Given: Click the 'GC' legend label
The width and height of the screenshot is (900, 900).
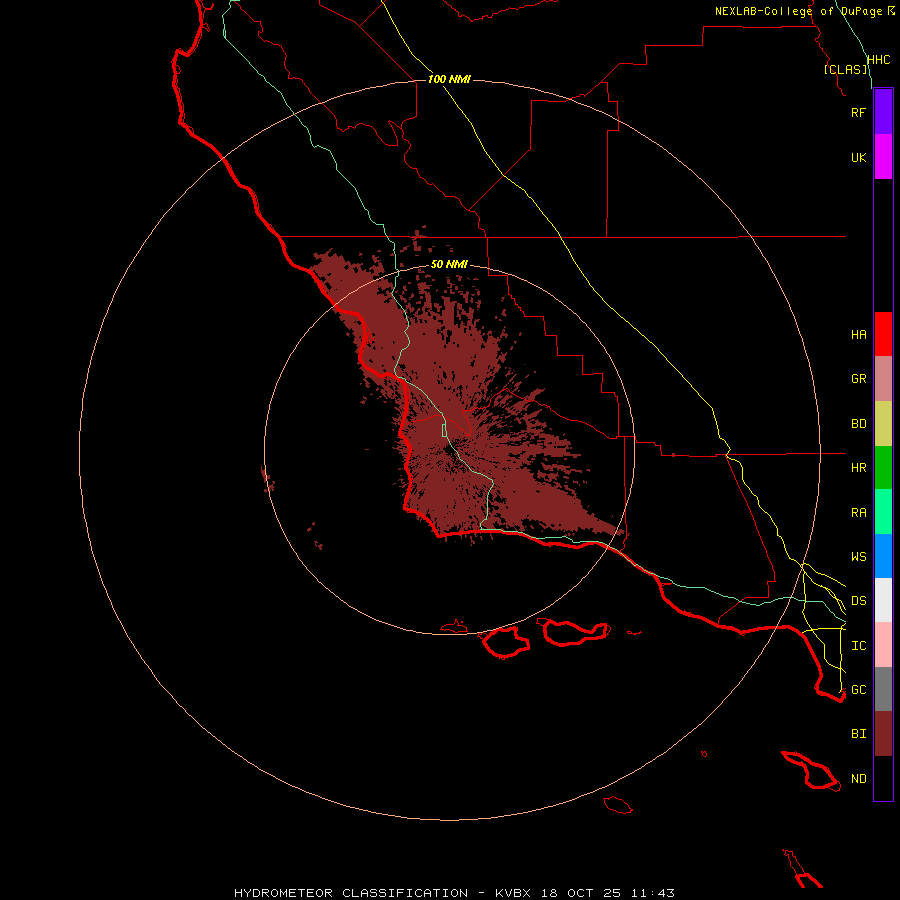Looking at the screenshot, I should pos(858,690).
